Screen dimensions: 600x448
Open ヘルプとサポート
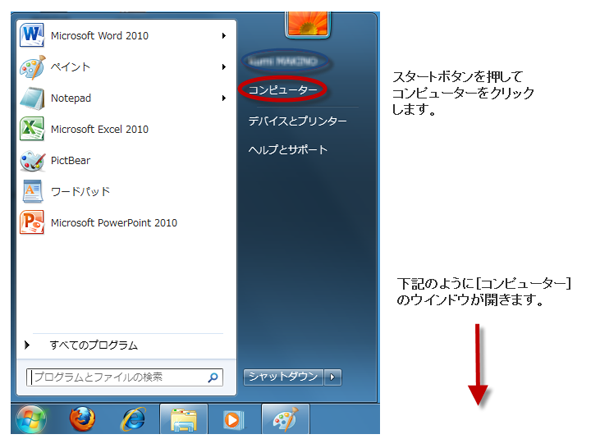(288, 150)
